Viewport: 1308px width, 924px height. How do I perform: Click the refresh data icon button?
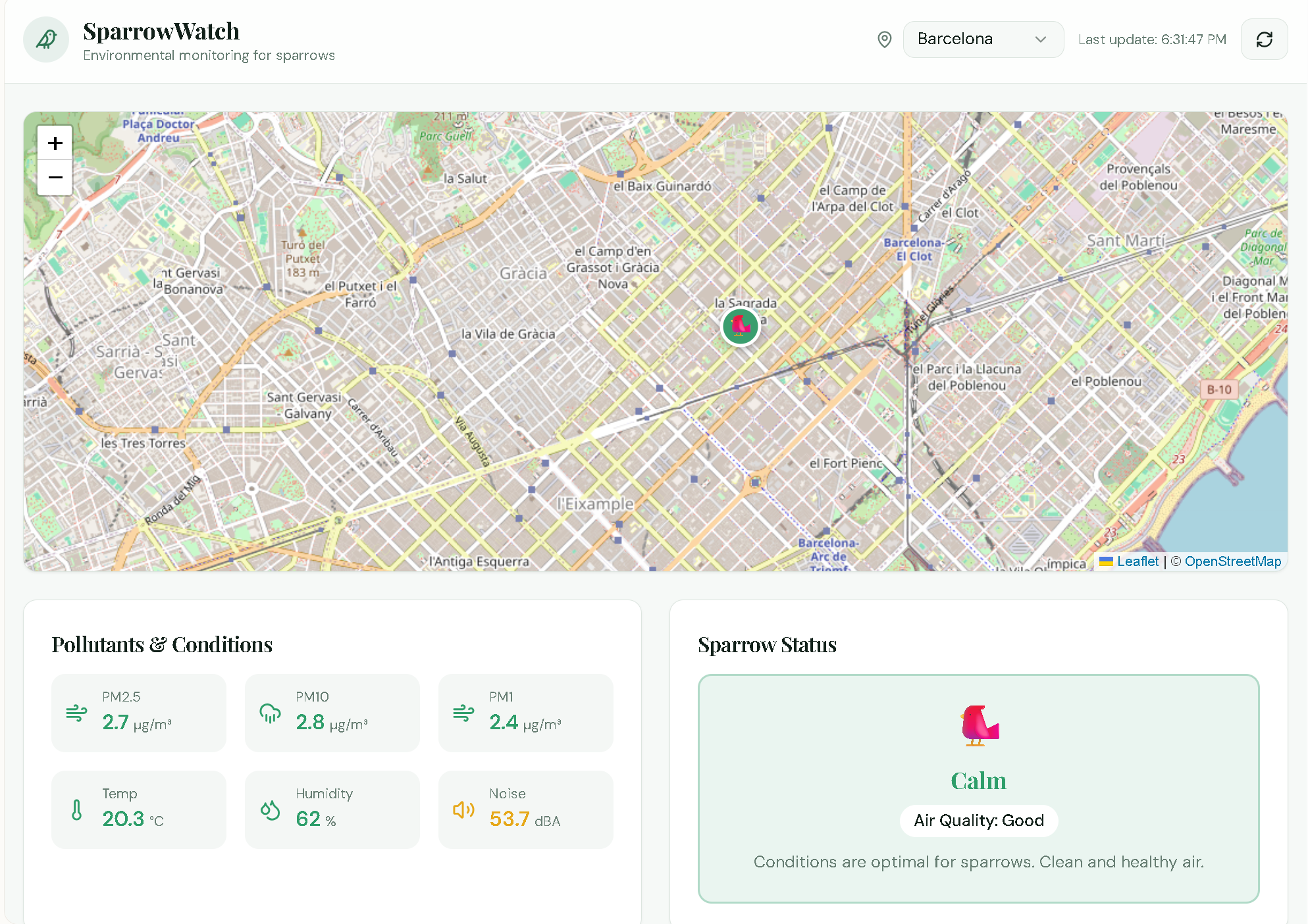[1264, 39]
